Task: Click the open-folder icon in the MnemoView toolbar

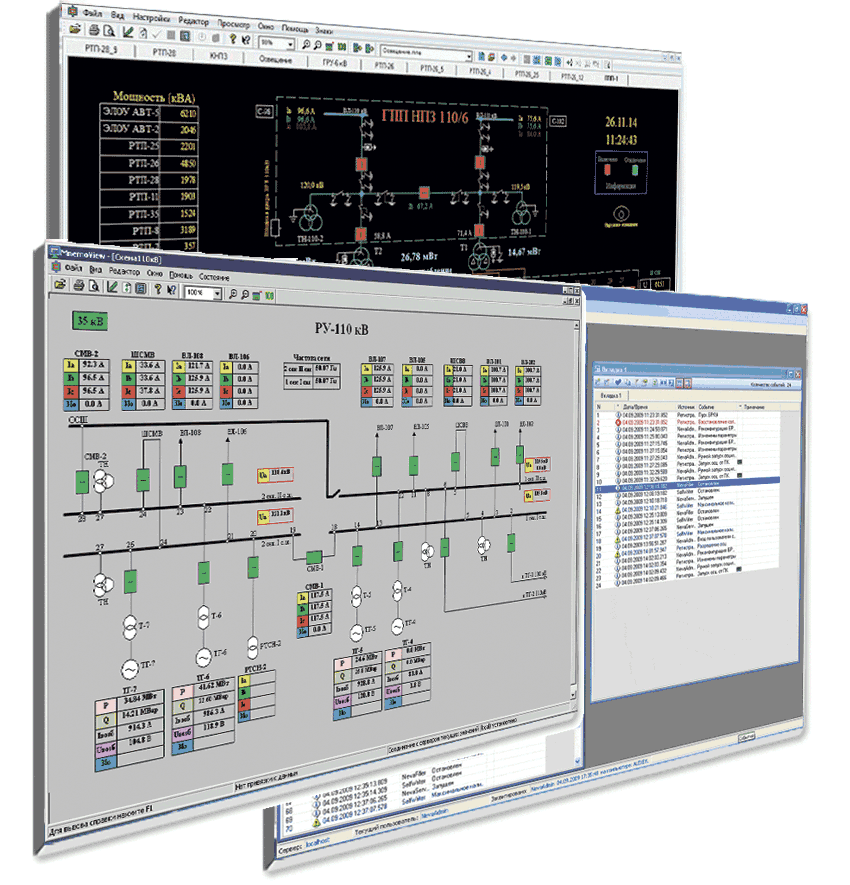Action: point(59,284)
